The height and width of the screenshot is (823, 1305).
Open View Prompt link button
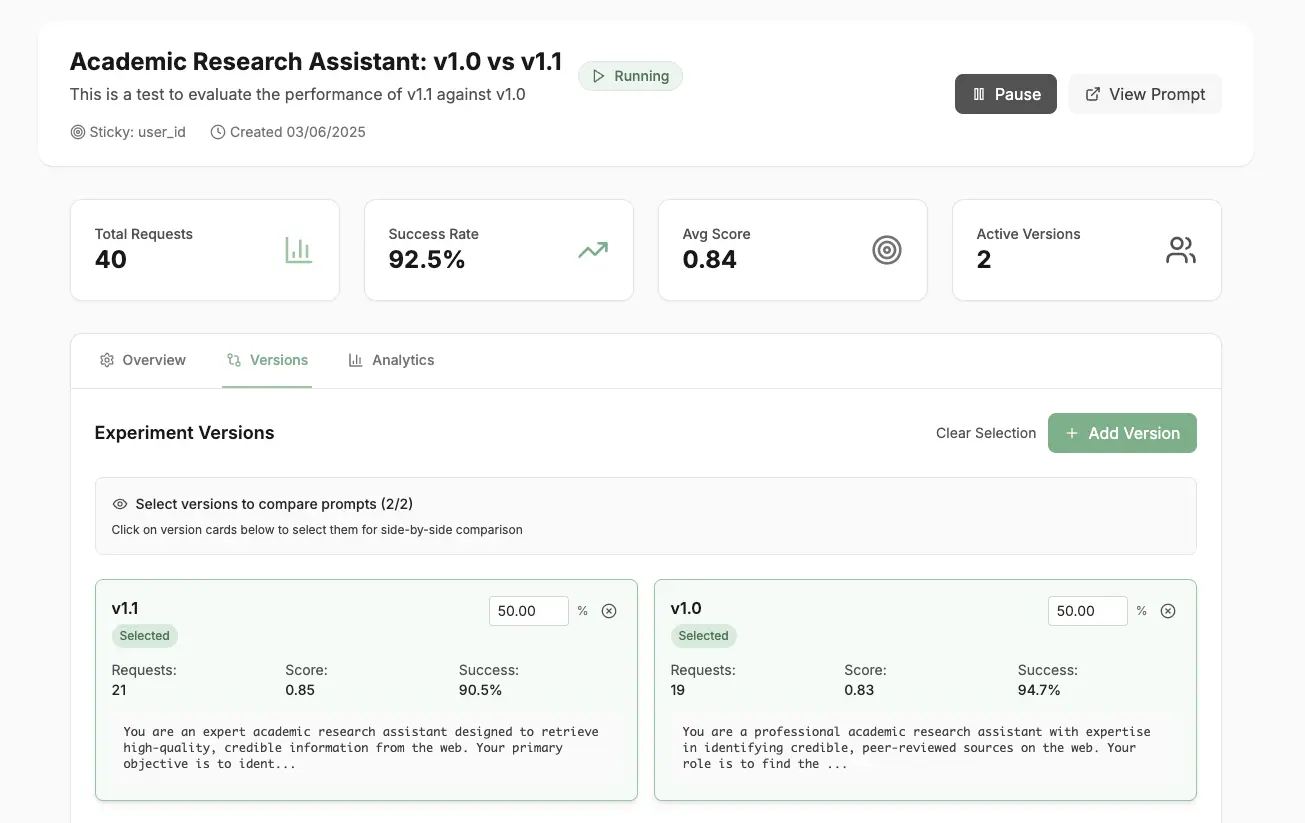(1145, 94)
